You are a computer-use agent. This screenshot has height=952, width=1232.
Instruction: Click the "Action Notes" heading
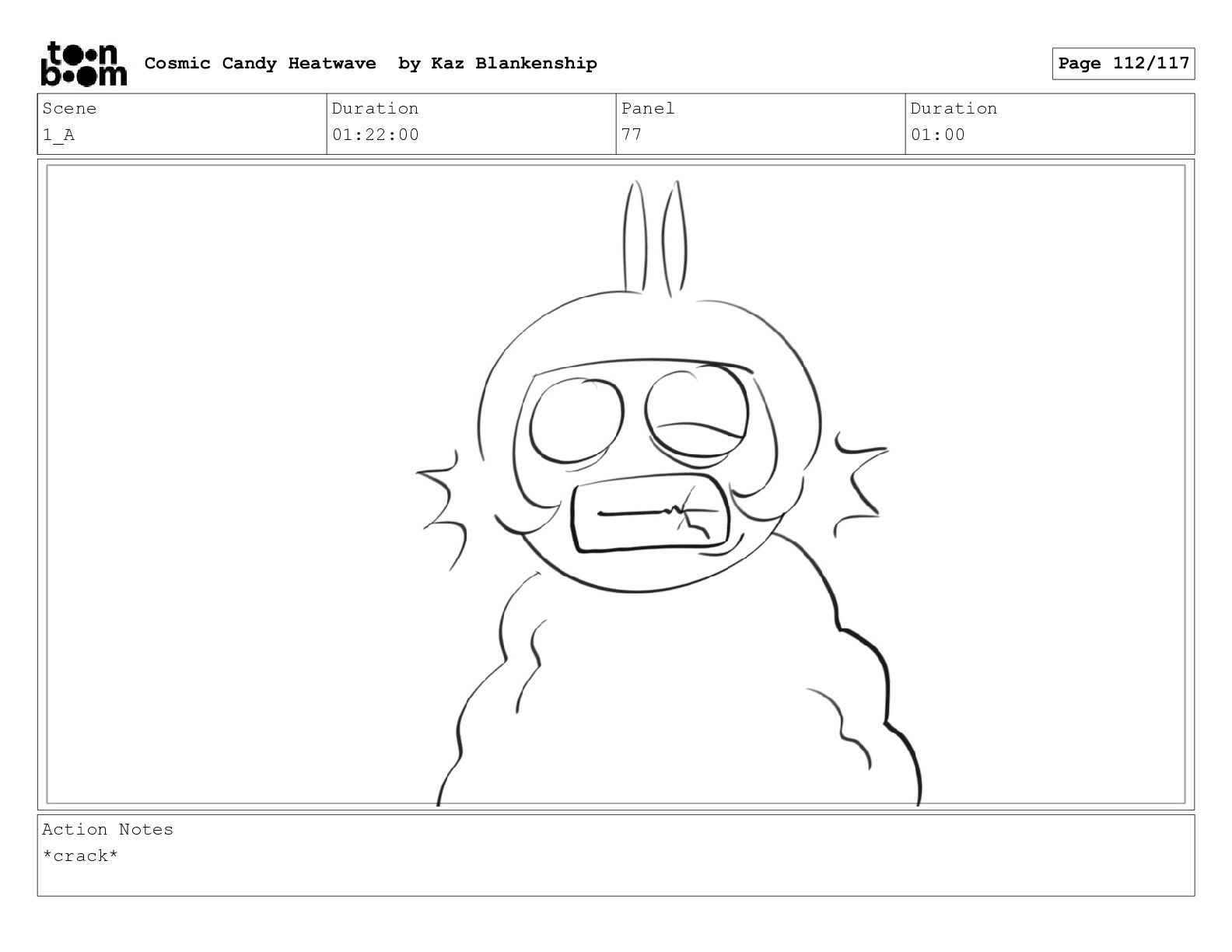(107, 829)
